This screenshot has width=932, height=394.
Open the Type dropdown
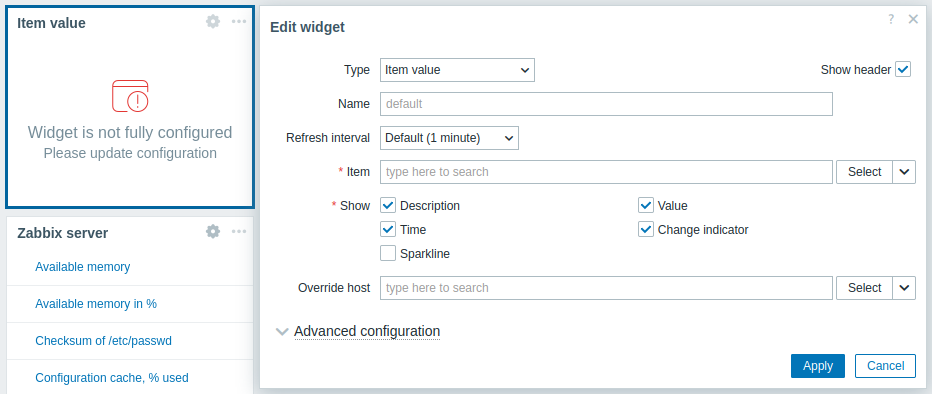pyautogui.click(x=457, y=70)
